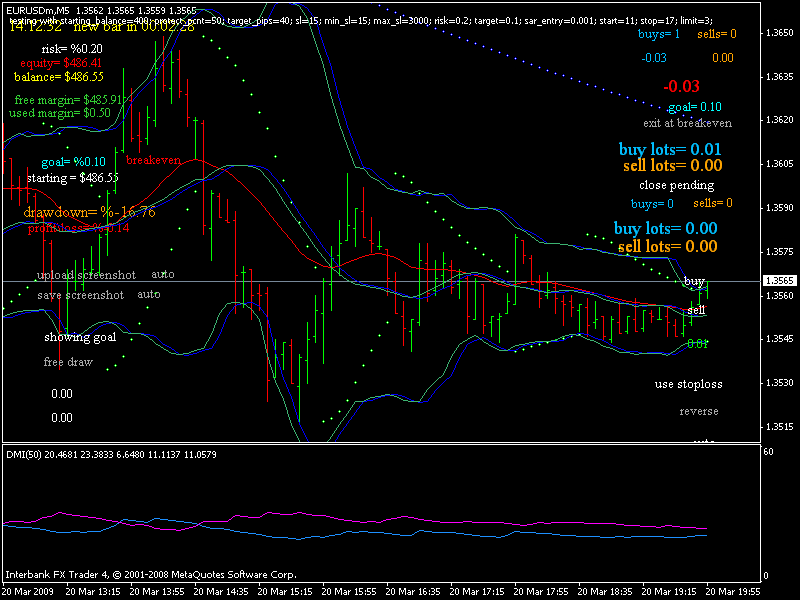
Task: Select the 'buys= 0' counter
Action: (652, 204)
